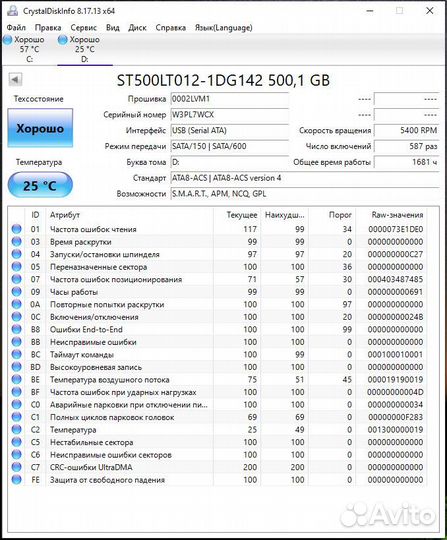Open the Справка menu
This screenshot has width=447, height=540.
[x=170, y=28]
